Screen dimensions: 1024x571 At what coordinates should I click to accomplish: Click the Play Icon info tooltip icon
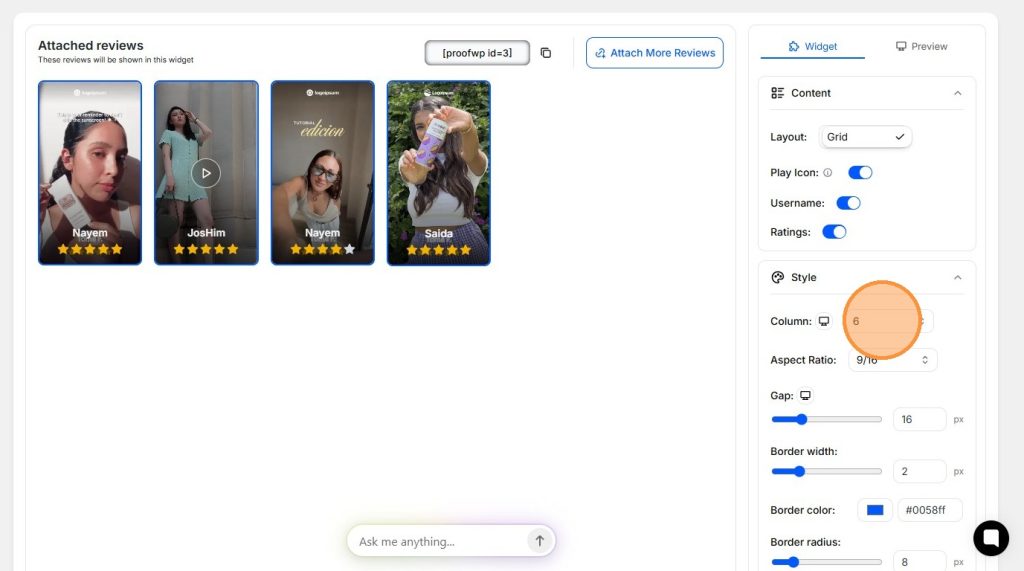(827, 173)
